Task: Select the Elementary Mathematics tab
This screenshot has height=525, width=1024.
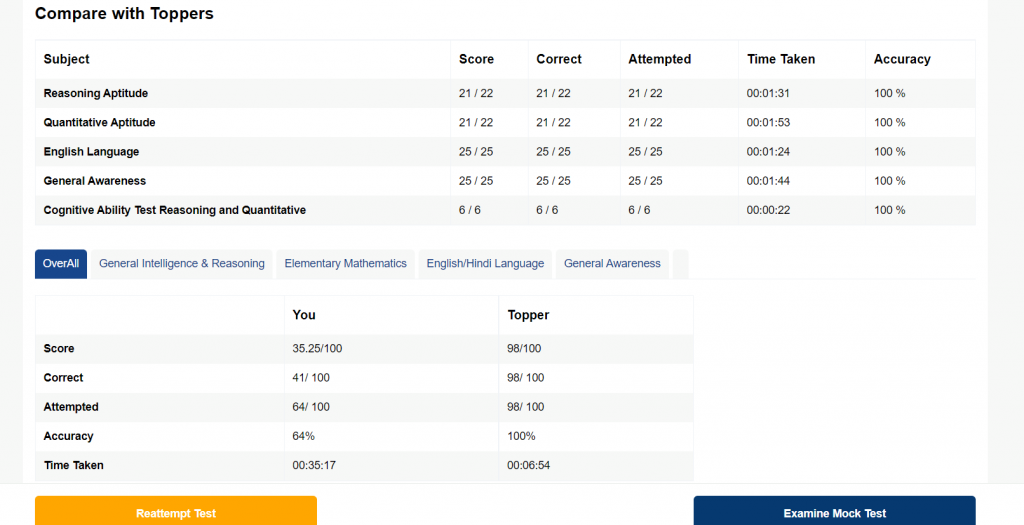Action: [345, 264]
